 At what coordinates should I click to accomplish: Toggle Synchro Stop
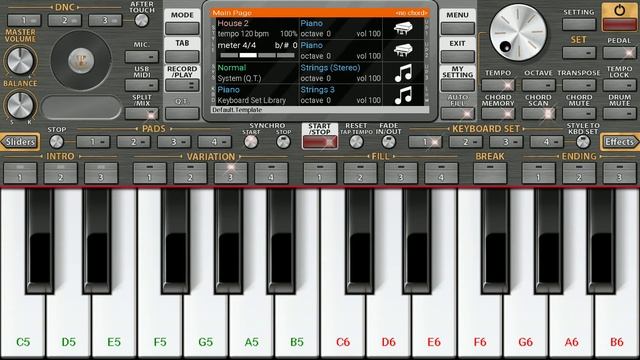pyautogui.click(x=283, y=142)
